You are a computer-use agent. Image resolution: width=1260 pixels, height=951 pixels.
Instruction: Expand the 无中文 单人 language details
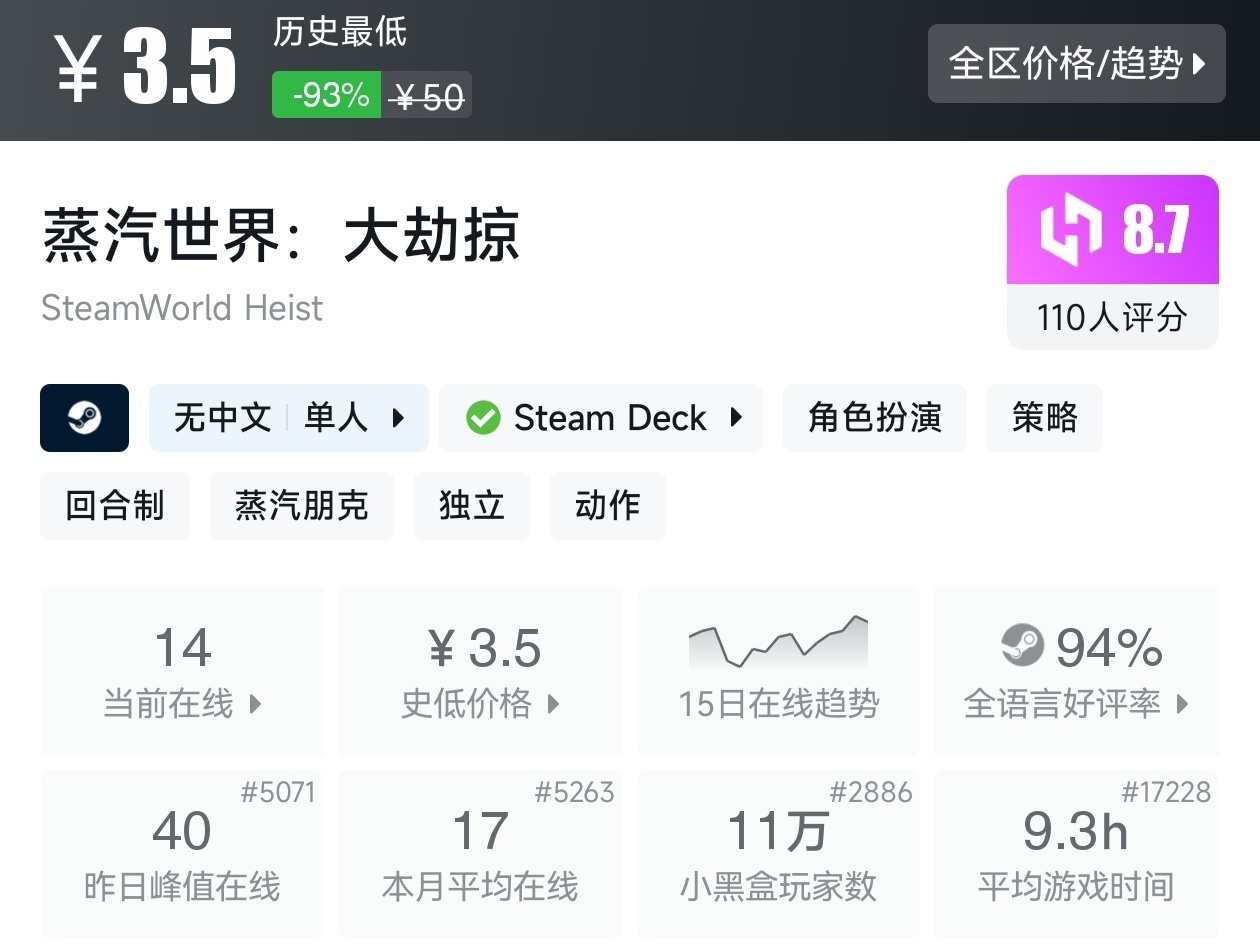coord(289,418)
